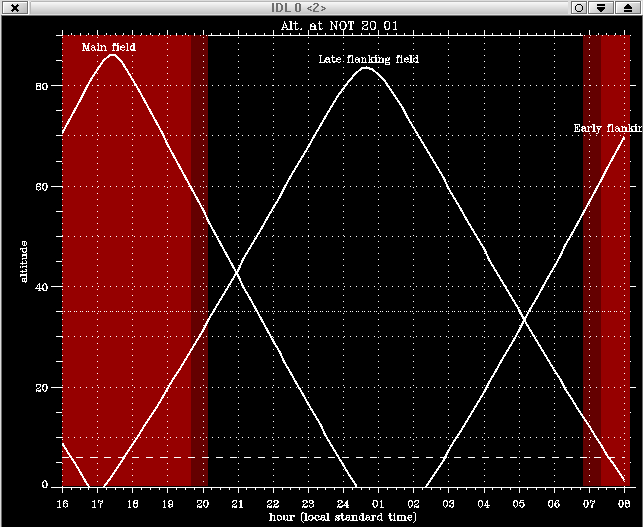Click the down-arrow shade button in title bar
This screenshot has width=643, height=527.
(601, 7)
